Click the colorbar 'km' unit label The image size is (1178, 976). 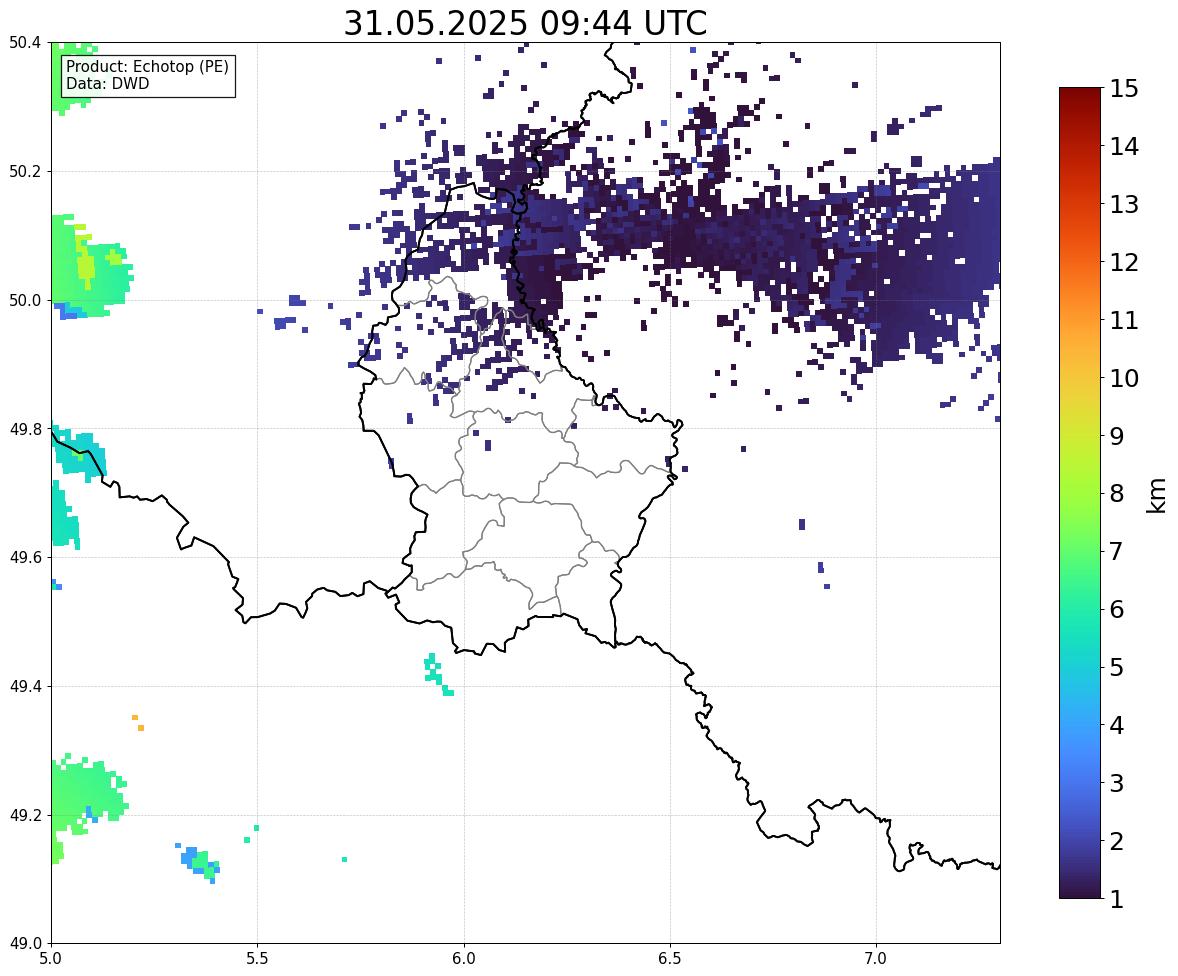[x=1157, y=496]
